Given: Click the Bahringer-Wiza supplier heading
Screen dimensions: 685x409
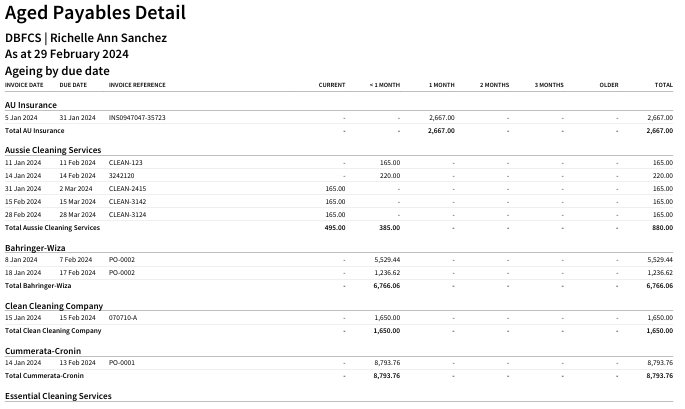Looking at the screenshot, I should click(35, 248).
